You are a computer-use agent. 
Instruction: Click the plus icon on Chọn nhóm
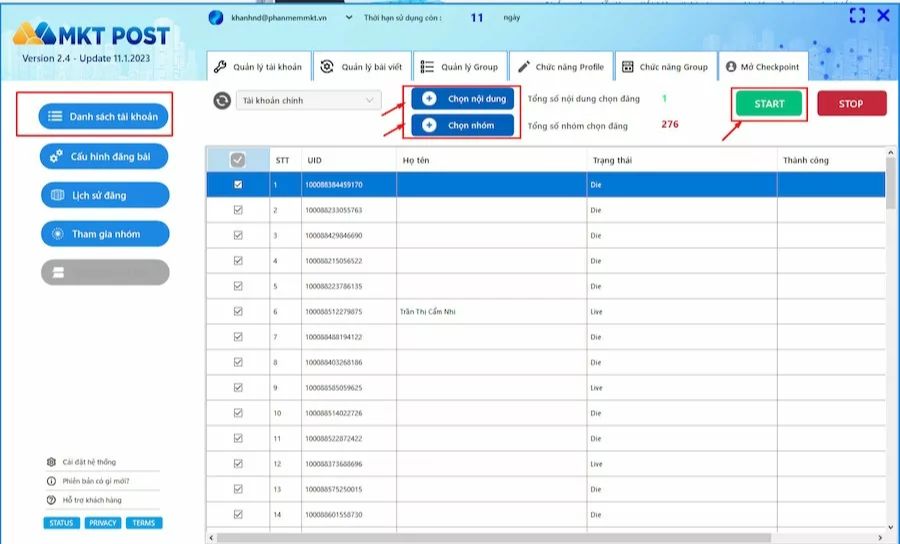pyautogui.click(x=429, y=125)
